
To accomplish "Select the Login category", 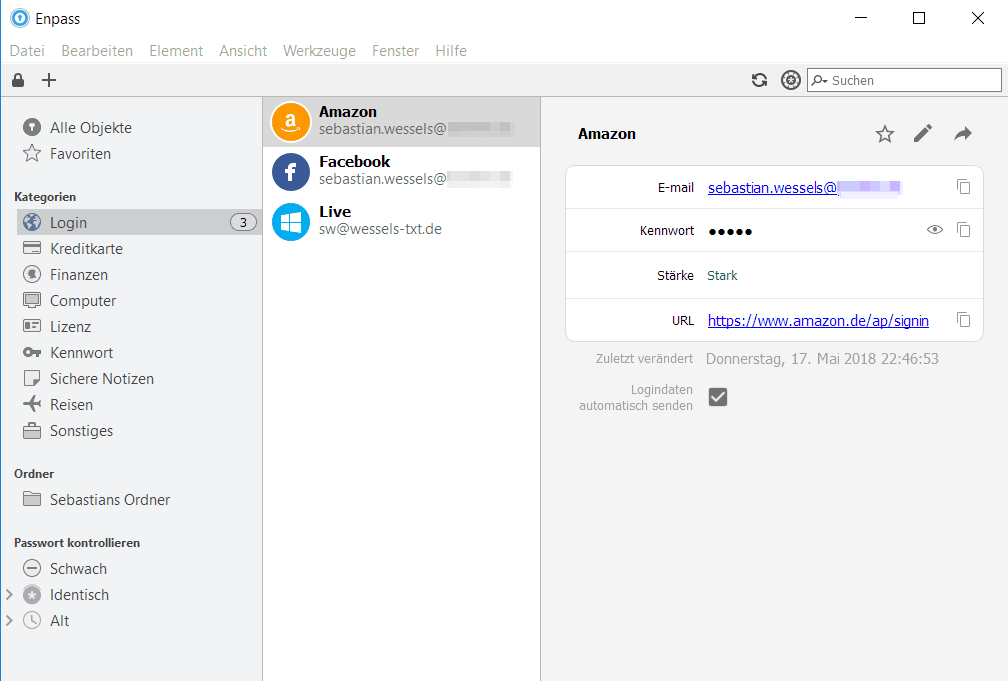I will click(x=139, y=222).
